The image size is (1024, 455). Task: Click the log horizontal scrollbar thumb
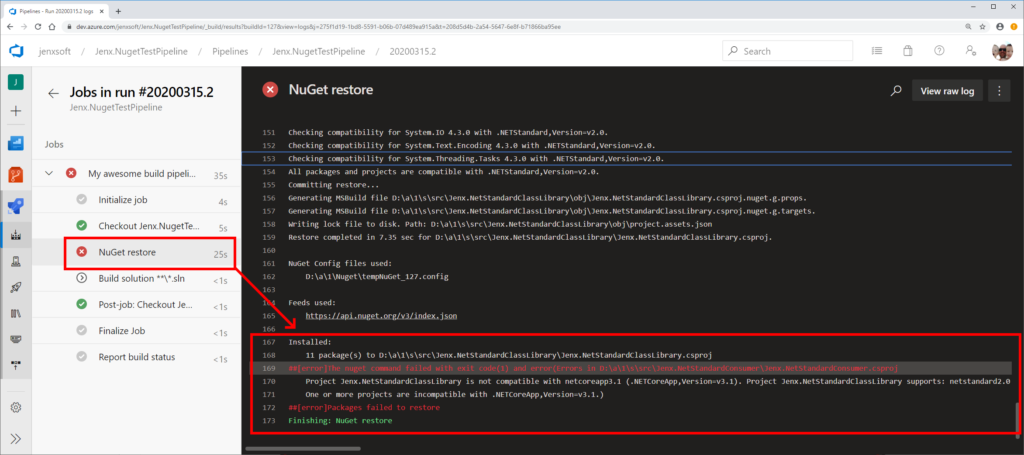[x=303, y=448]
